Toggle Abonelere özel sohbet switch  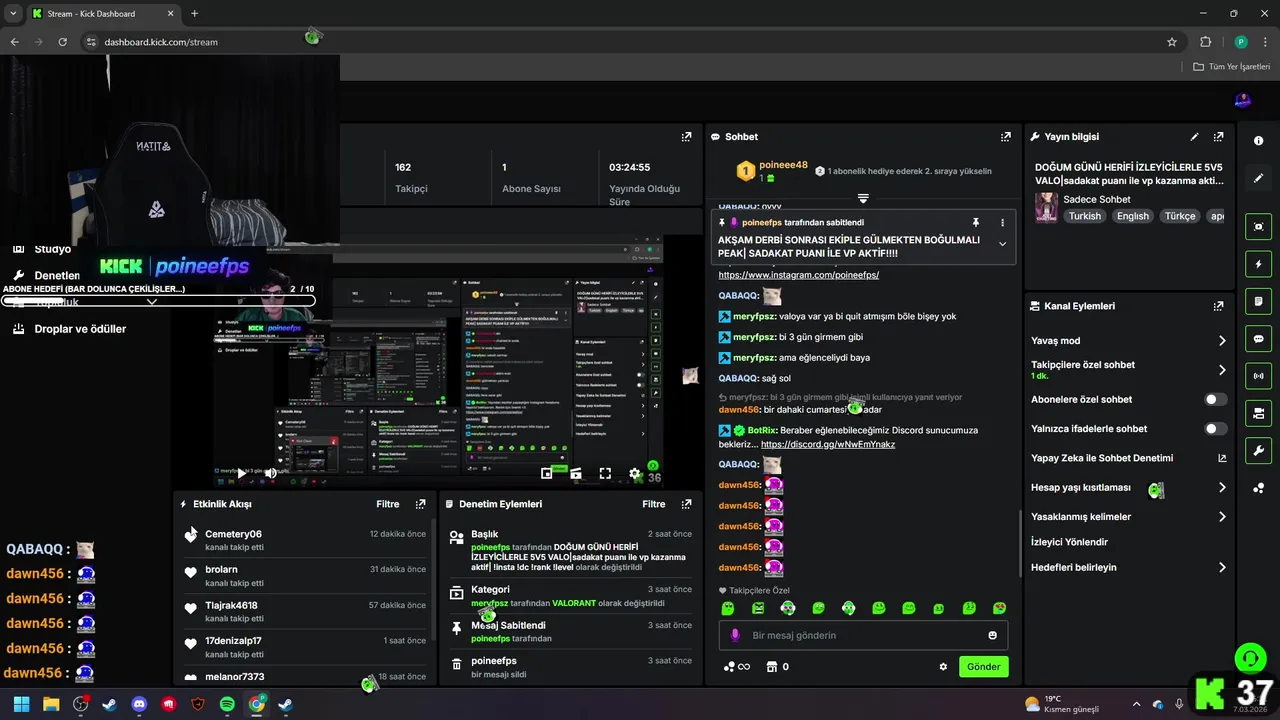click(1215, 399)
